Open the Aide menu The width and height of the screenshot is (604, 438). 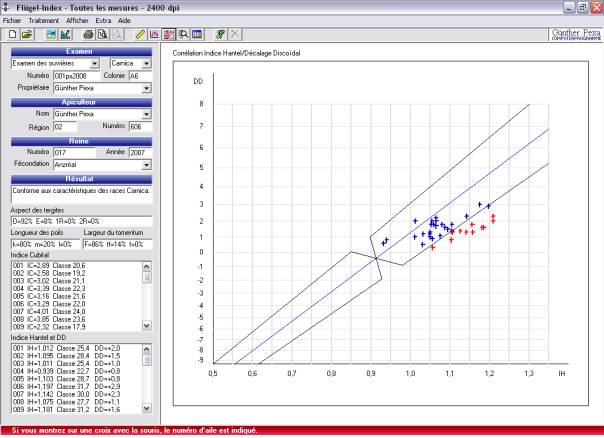[x=124, y=20]
